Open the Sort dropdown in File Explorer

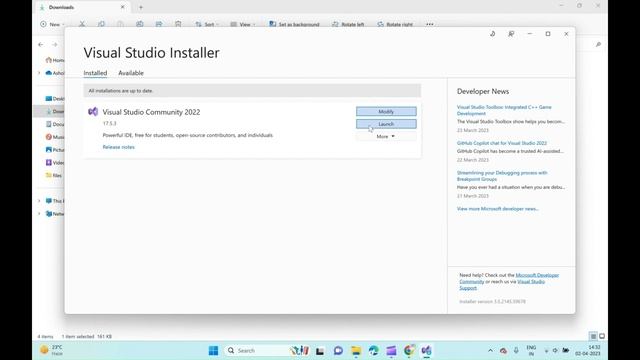(207, 24)
